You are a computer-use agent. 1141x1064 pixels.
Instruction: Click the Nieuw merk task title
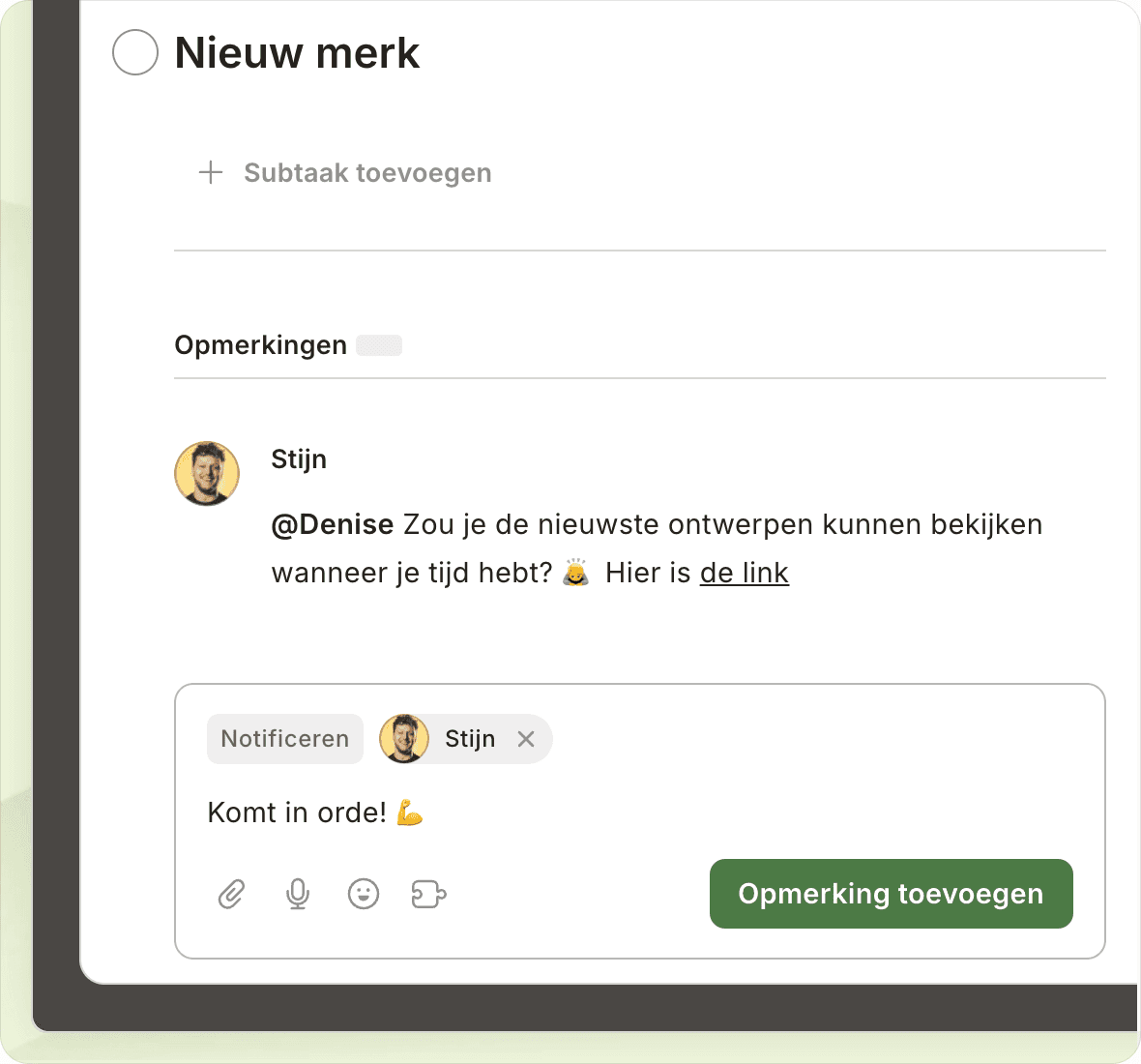tap(297, 52)
